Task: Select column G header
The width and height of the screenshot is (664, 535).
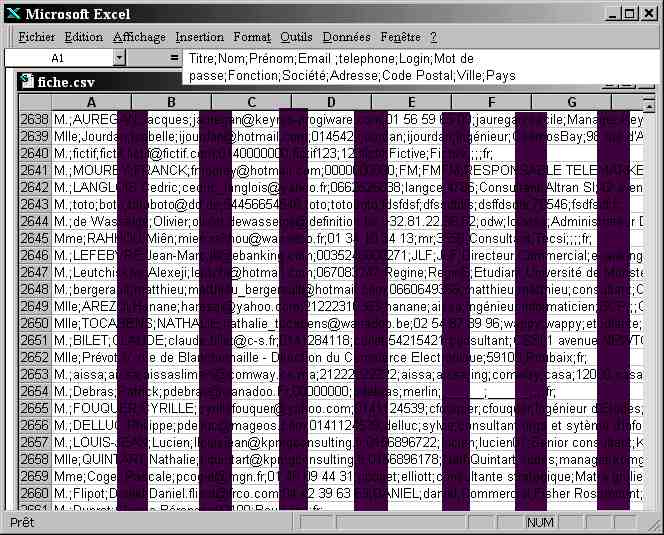Action: point(570,102)
